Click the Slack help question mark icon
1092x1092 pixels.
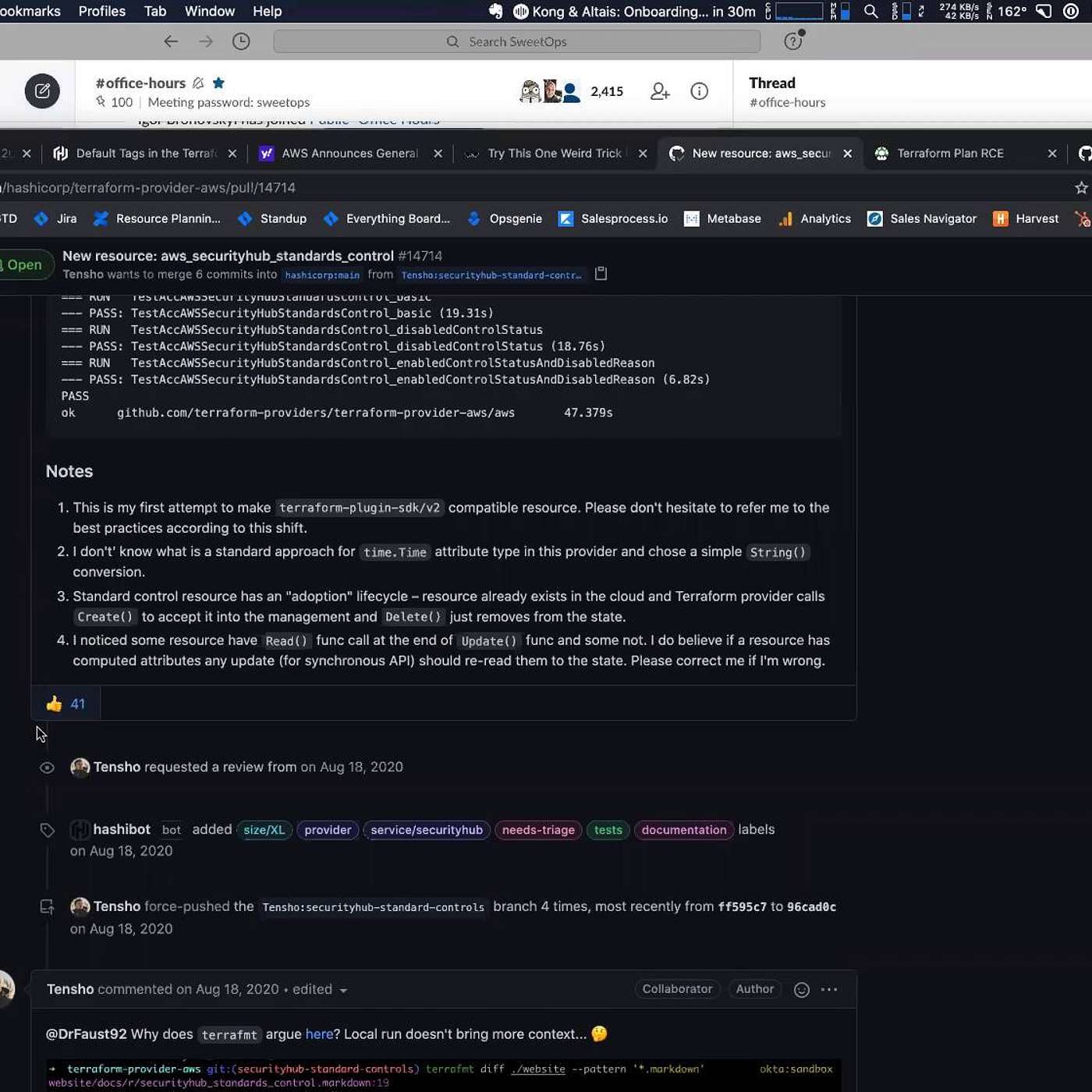pyautogui.click(x=793, y=41)
